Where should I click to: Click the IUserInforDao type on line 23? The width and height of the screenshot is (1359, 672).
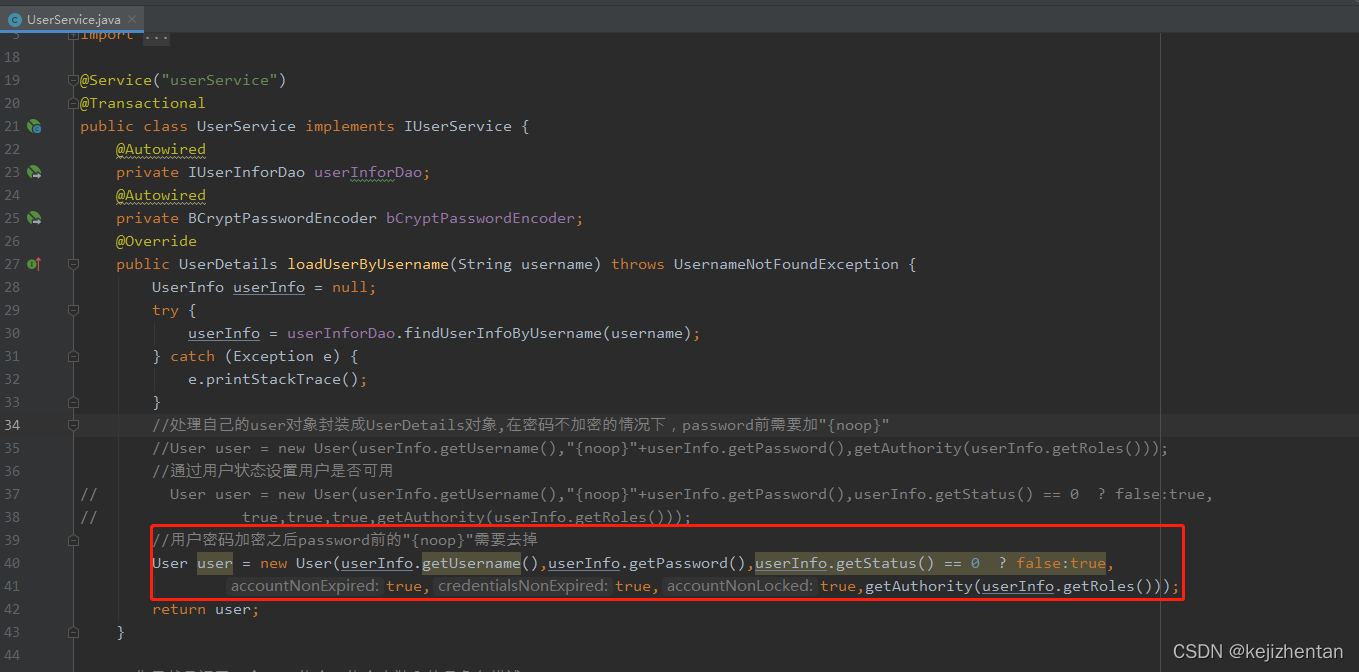point(247,172)
